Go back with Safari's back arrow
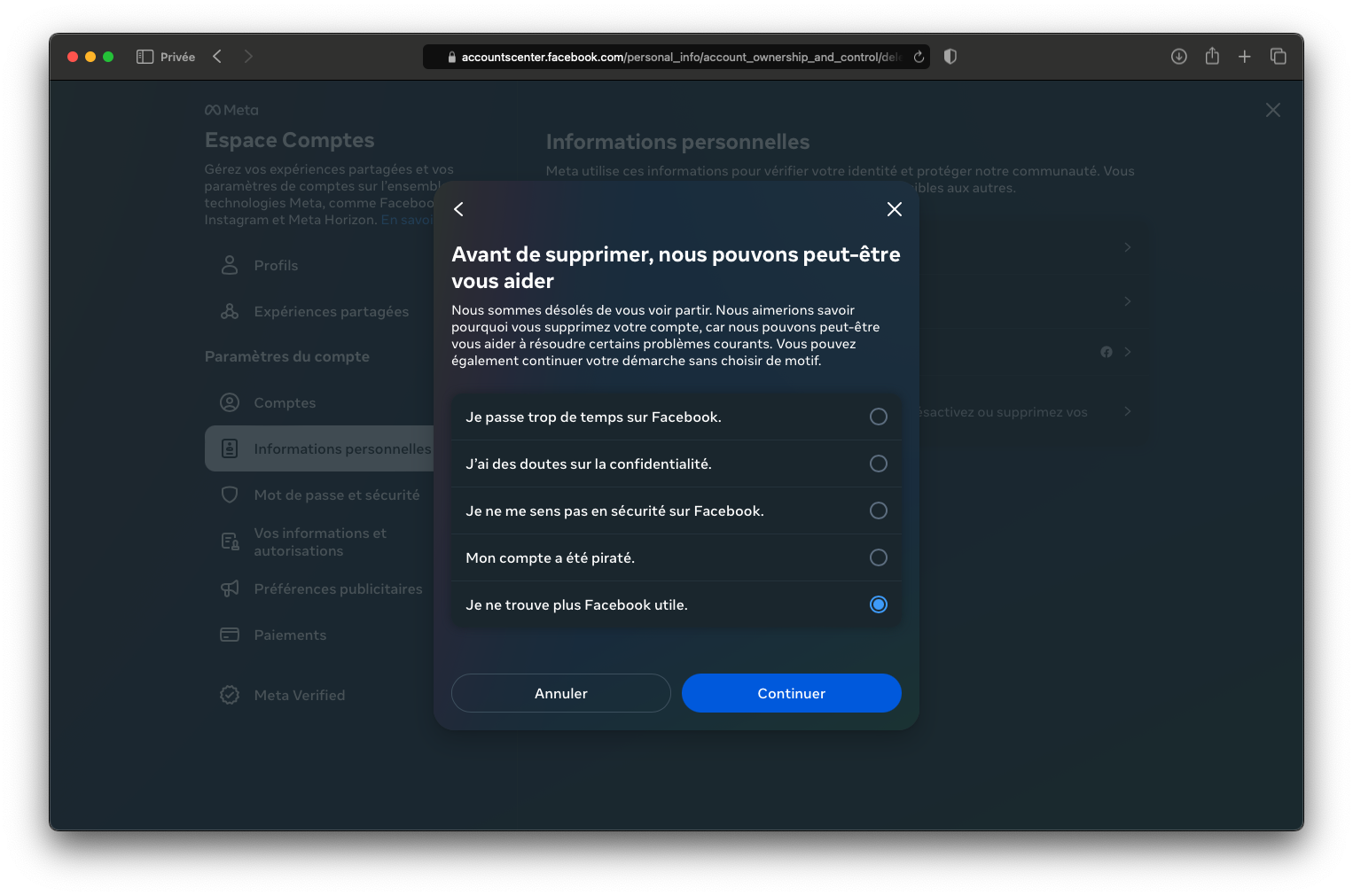The image size is (1353, 896). (217, 57)
